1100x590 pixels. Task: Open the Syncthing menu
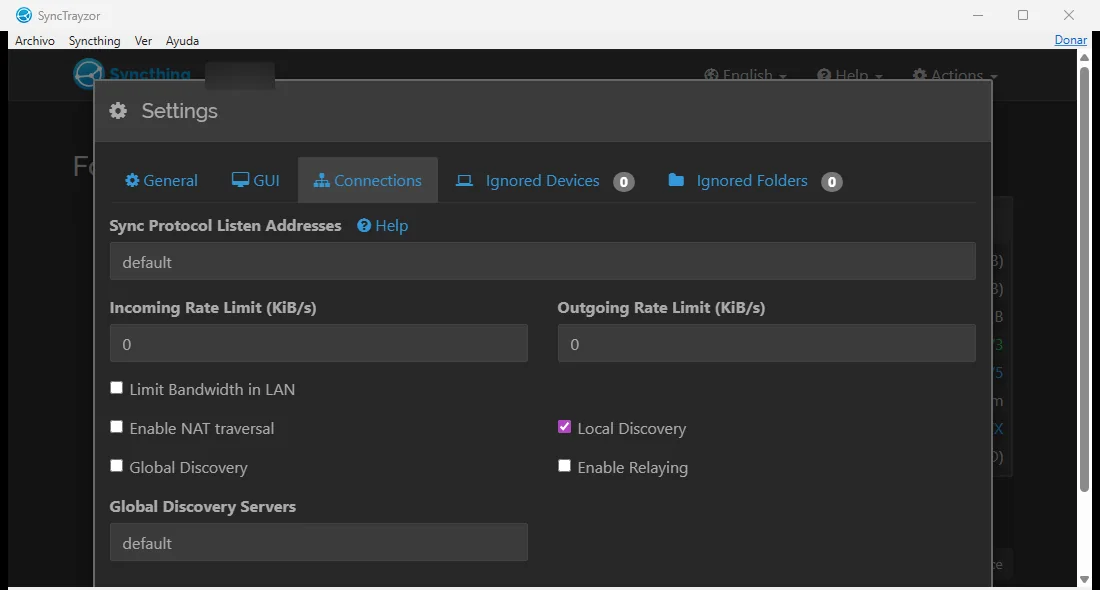pyautogui.click(x=94, y=41)
